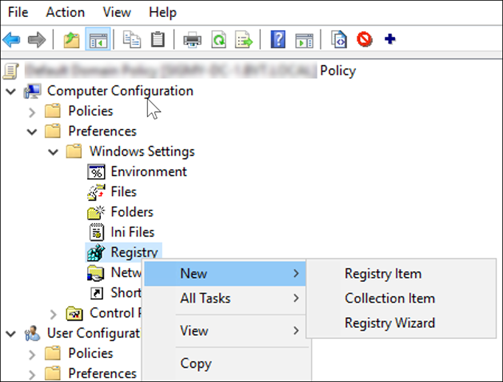Click the Ini Files notepad icon
503x382 pixels.
coord(97,232)
